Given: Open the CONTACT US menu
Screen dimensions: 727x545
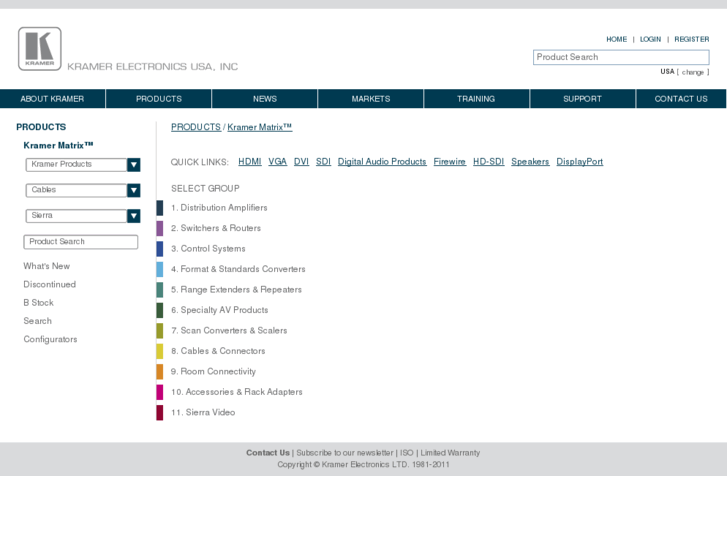Looking at the screenshot, I should (681, 99).
